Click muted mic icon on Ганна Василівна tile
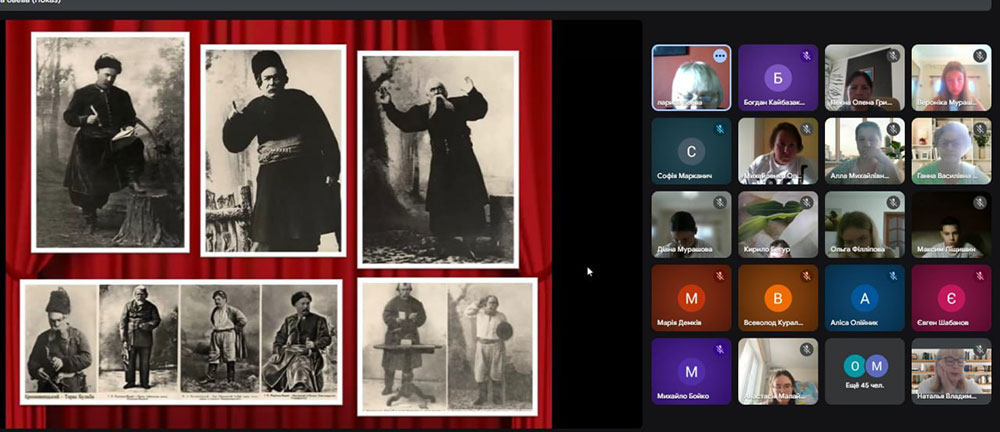1000x432 pixels. pos(980,129)
